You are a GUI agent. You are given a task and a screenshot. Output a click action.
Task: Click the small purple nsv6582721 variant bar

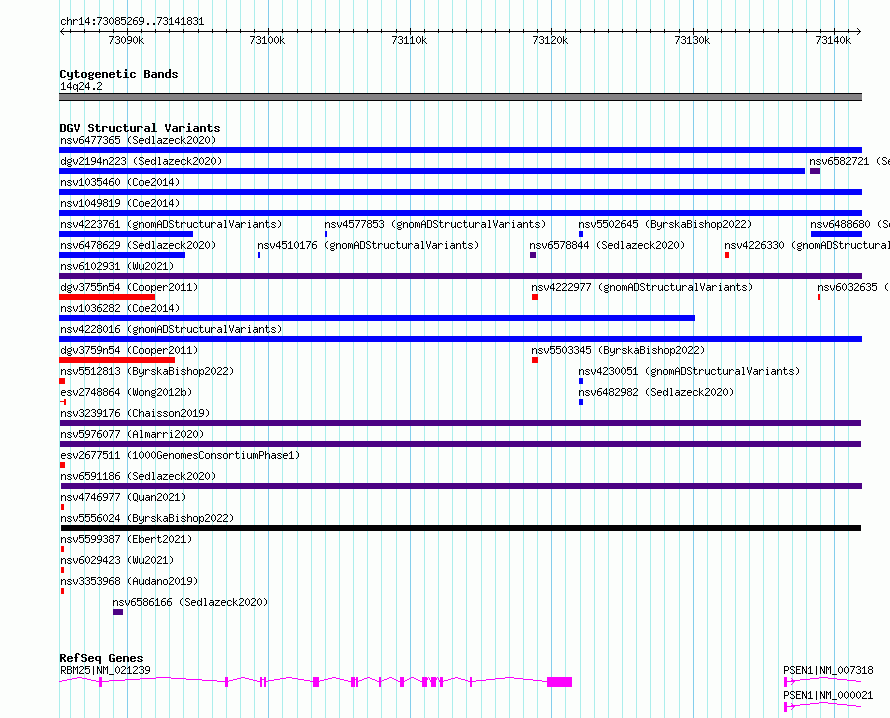click(815, 171)
